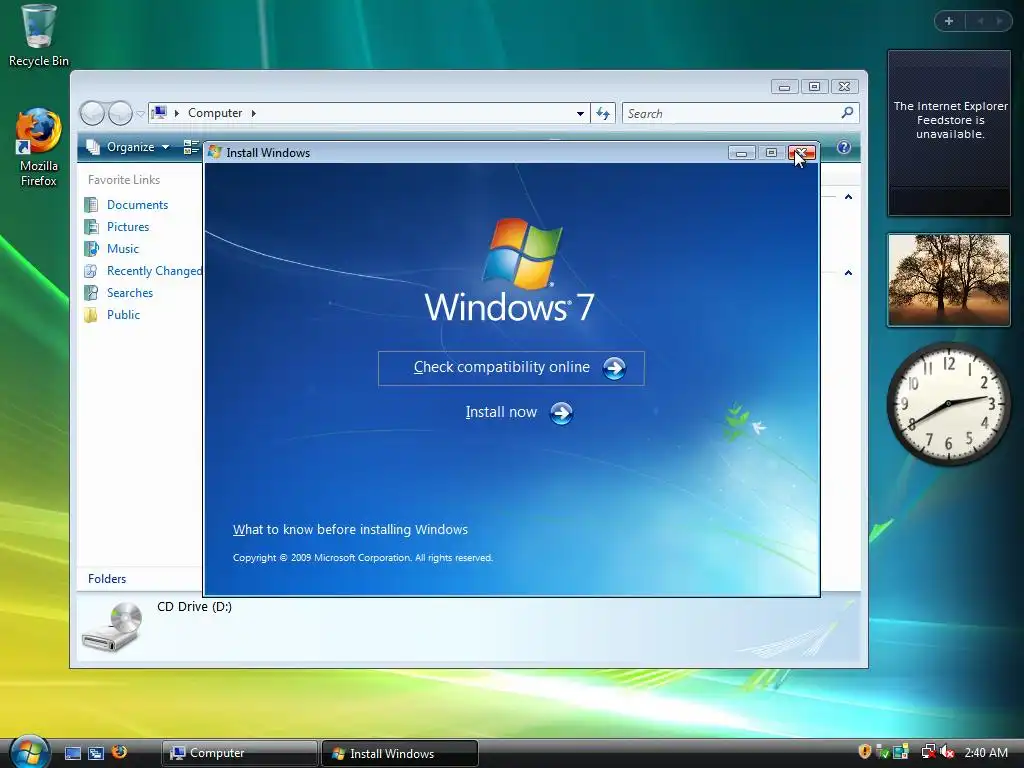Image resolution: width=1024 pixels, height=768 pixels.
Task: Open the Windows Start orb
Action: click(x=30, y=751)
